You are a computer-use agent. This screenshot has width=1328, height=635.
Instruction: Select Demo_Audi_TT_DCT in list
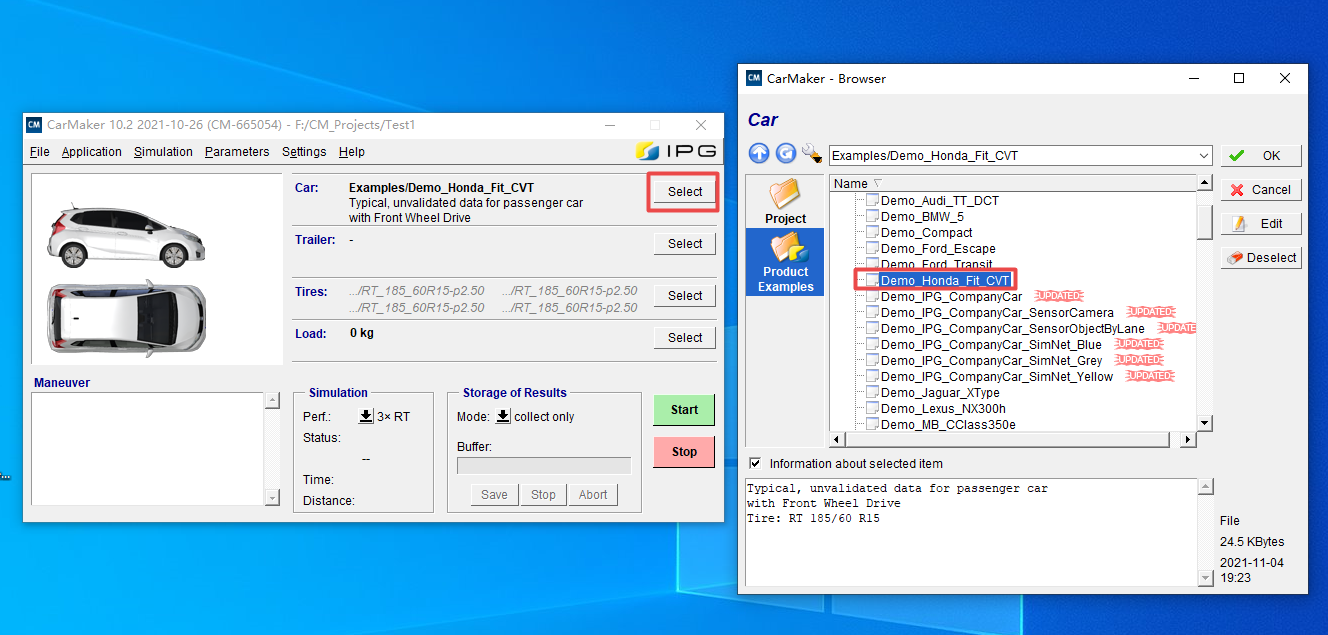point(939,200)
